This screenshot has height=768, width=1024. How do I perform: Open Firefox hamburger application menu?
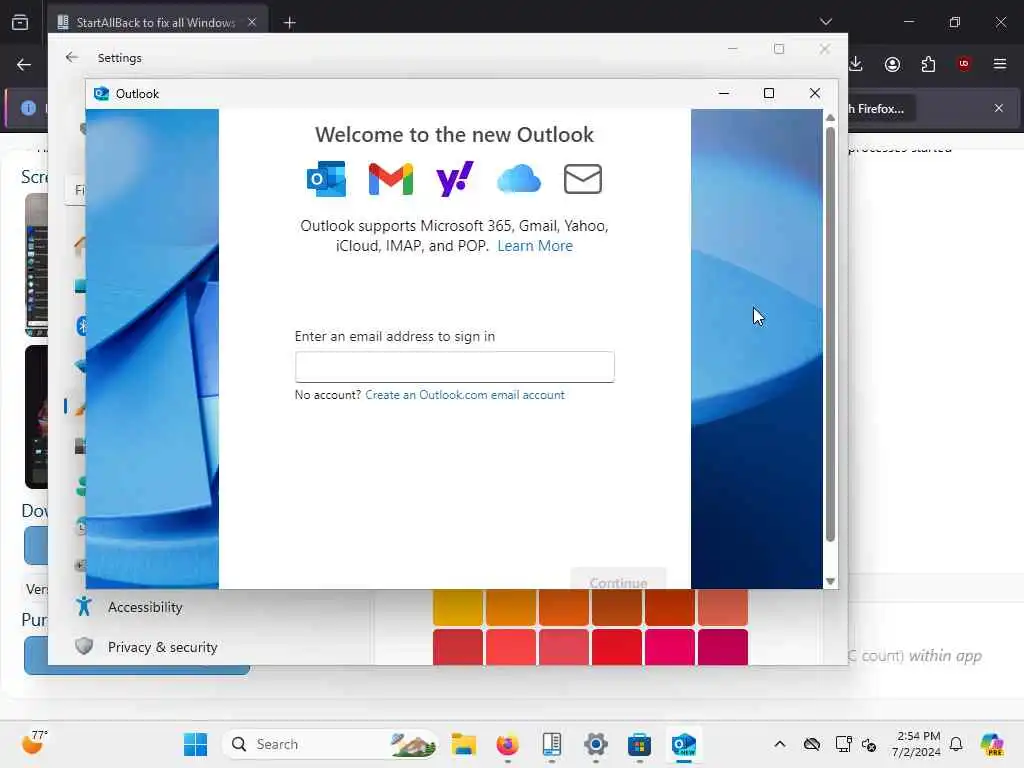1000,64
